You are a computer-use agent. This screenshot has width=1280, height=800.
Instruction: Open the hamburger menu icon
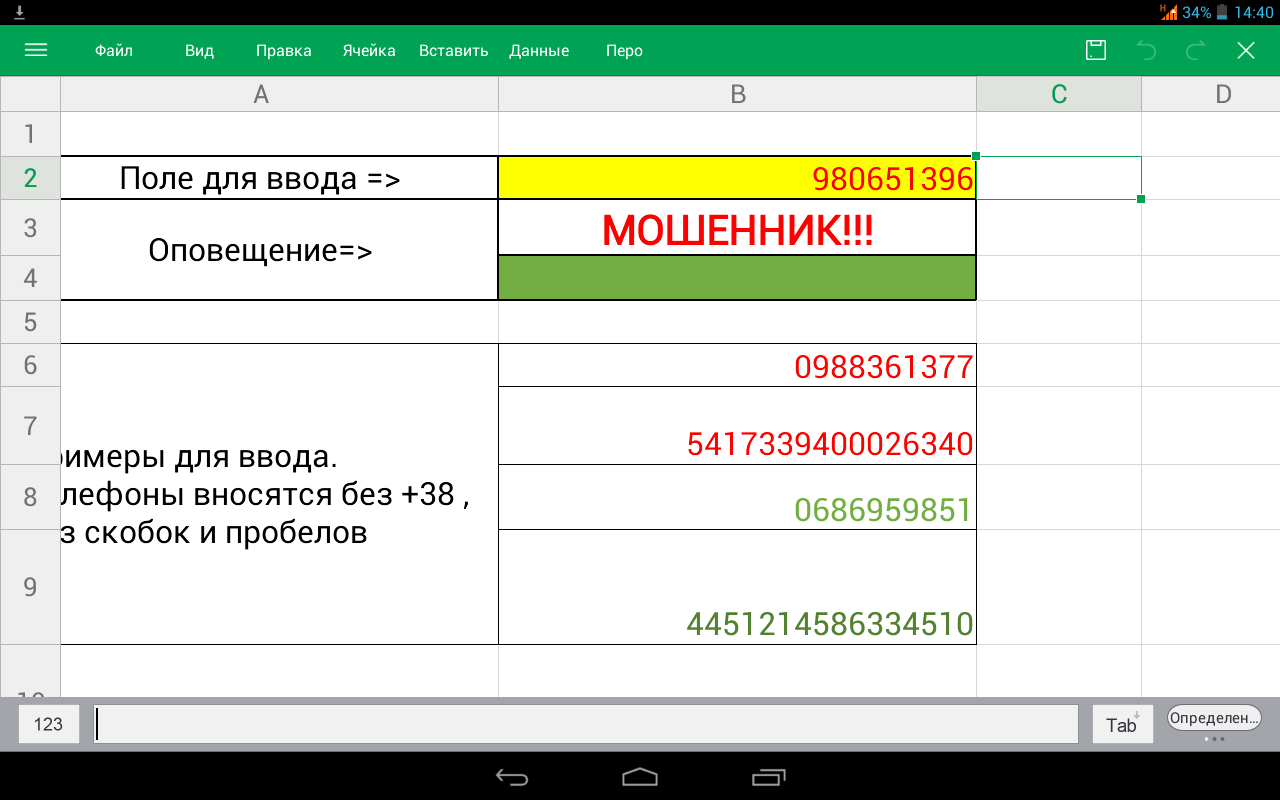36,51
